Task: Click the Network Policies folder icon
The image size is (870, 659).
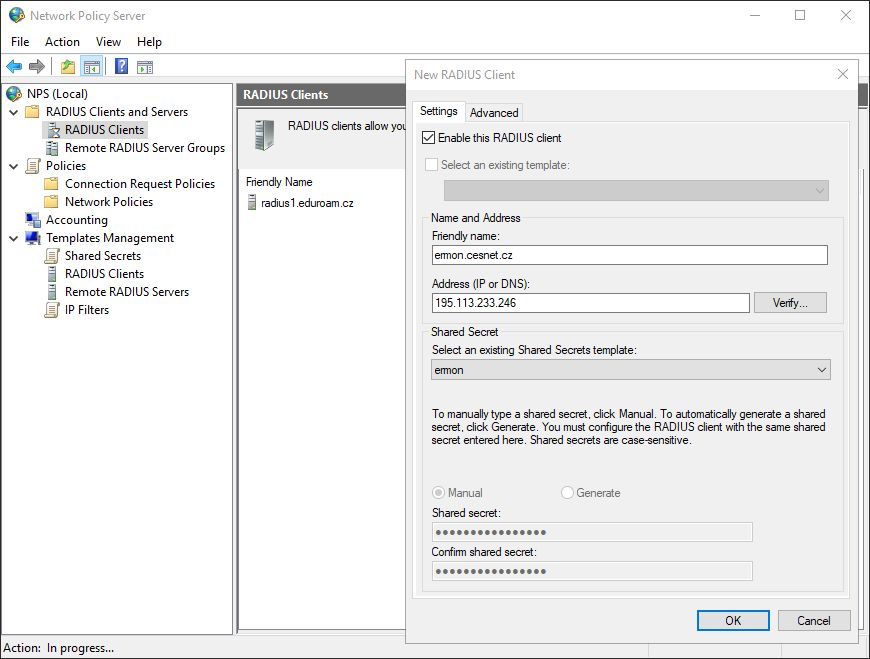Action: [52, 202]
